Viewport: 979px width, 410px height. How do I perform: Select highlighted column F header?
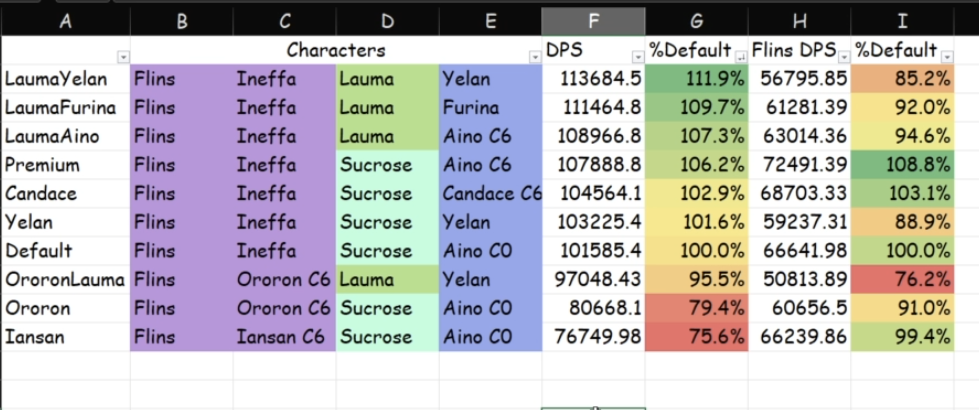click(x=594, y=22)
